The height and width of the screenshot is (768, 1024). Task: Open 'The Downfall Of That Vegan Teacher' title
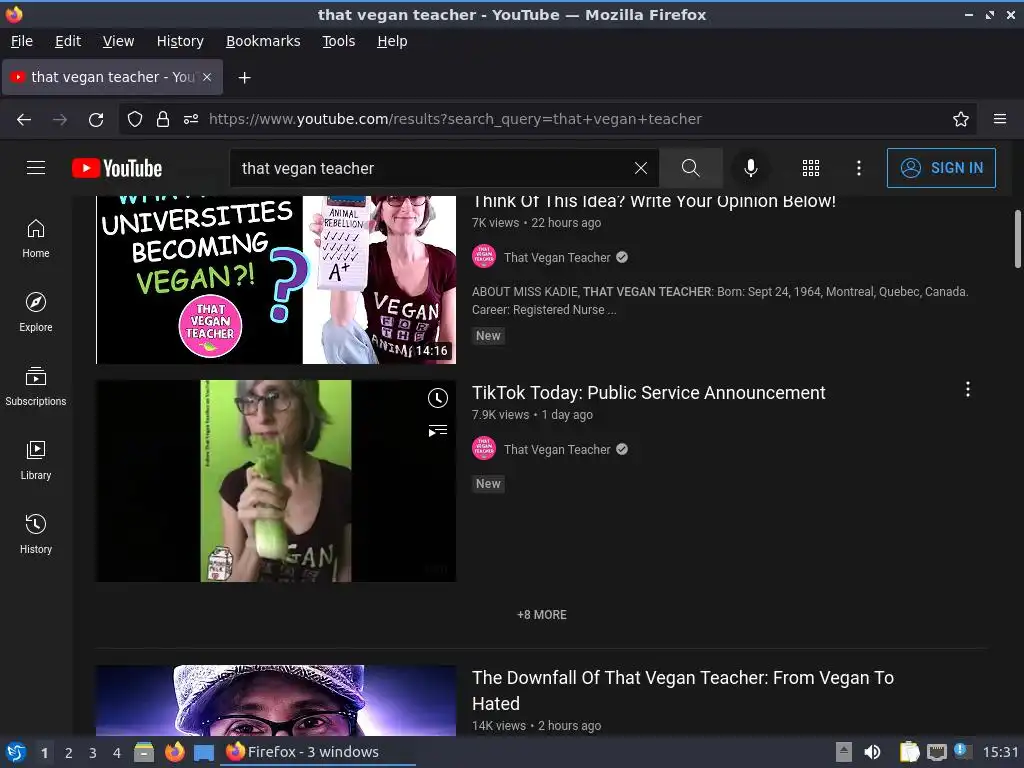pos(682,690)
